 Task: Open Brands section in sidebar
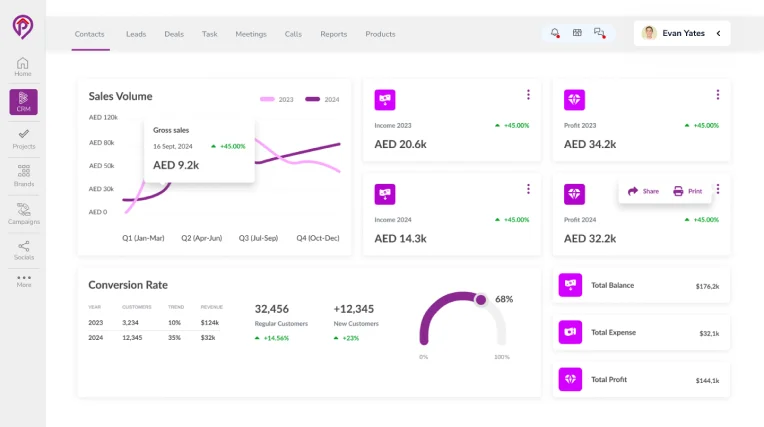point(23,176)
